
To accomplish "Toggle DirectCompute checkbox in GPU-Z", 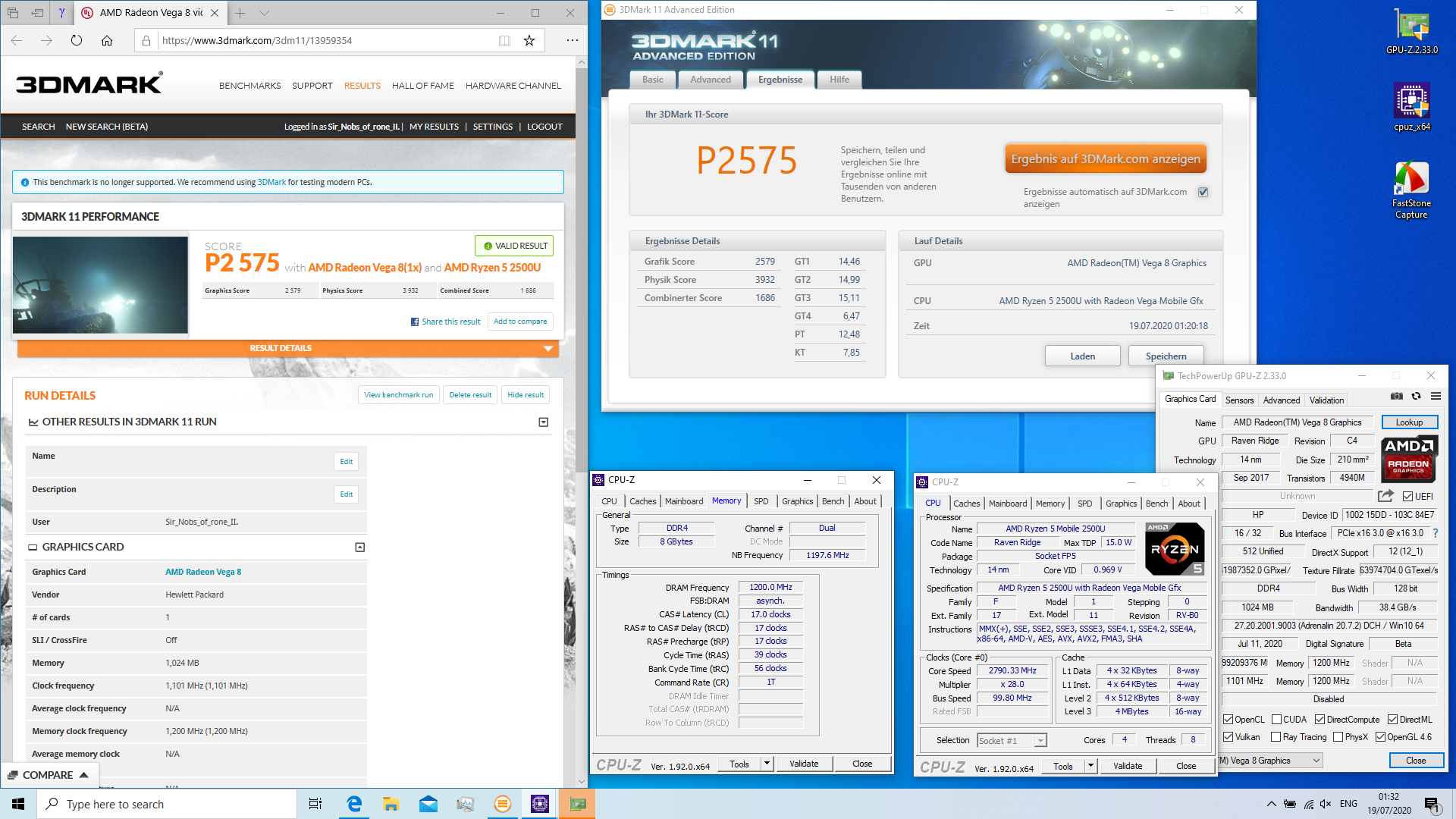I will click(1319, 720).
